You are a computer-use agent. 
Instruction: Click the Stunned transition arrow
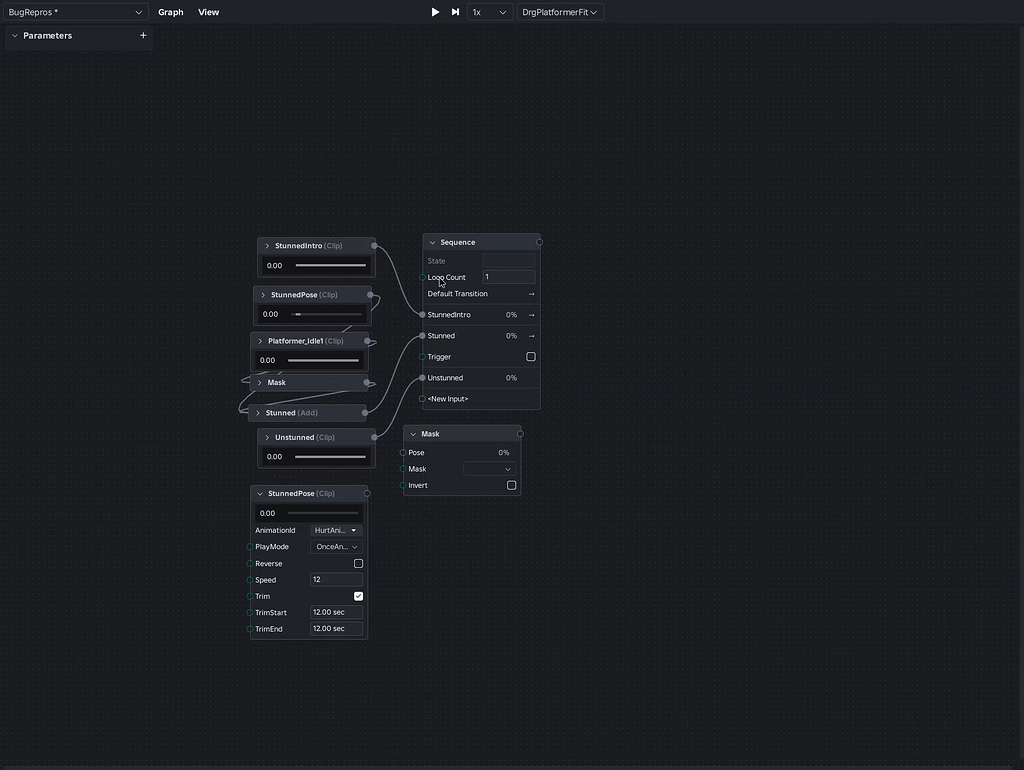point(531,336)
